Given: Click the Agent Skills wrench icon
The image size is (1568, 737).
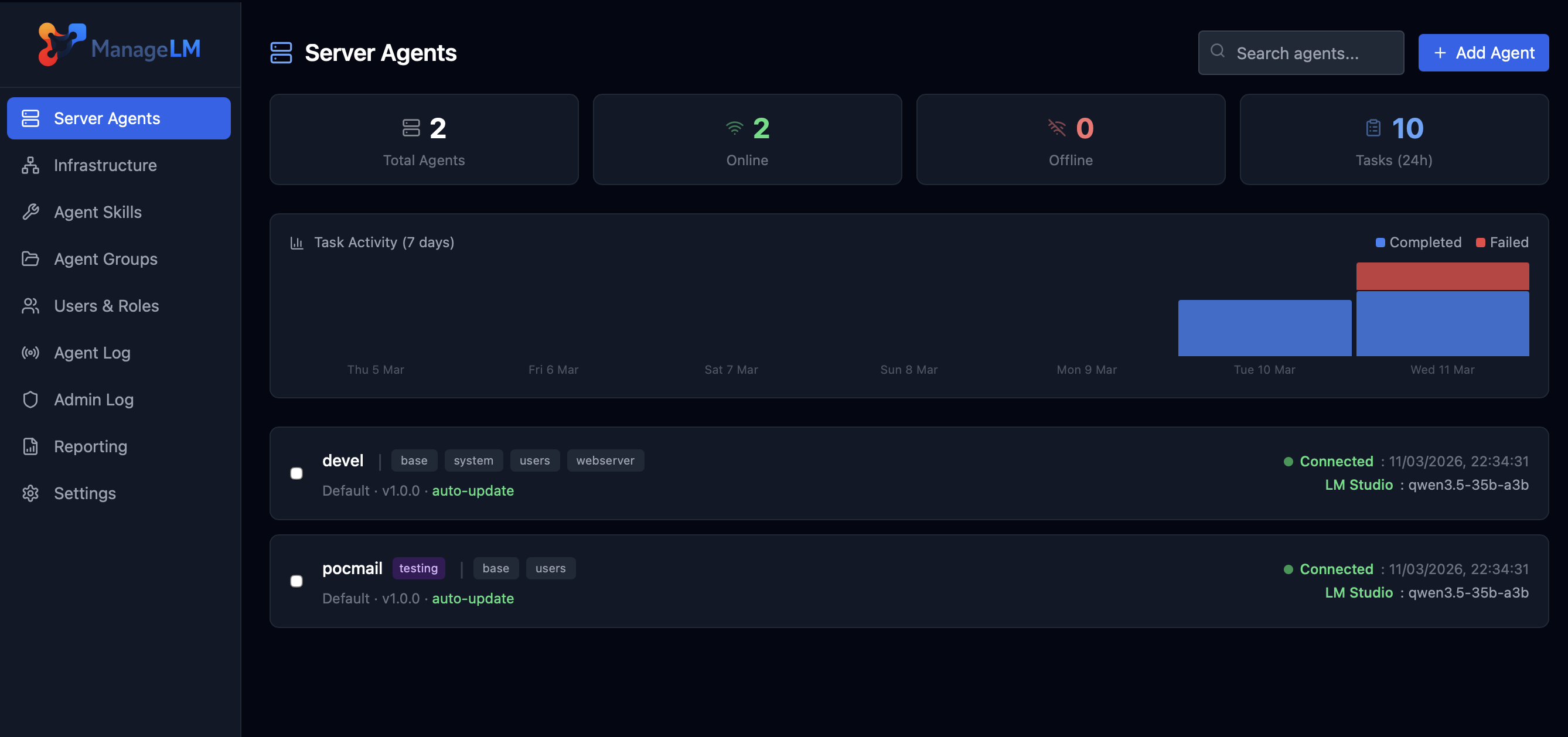Looking at the screenshot, I should click(x=30, y=212).
